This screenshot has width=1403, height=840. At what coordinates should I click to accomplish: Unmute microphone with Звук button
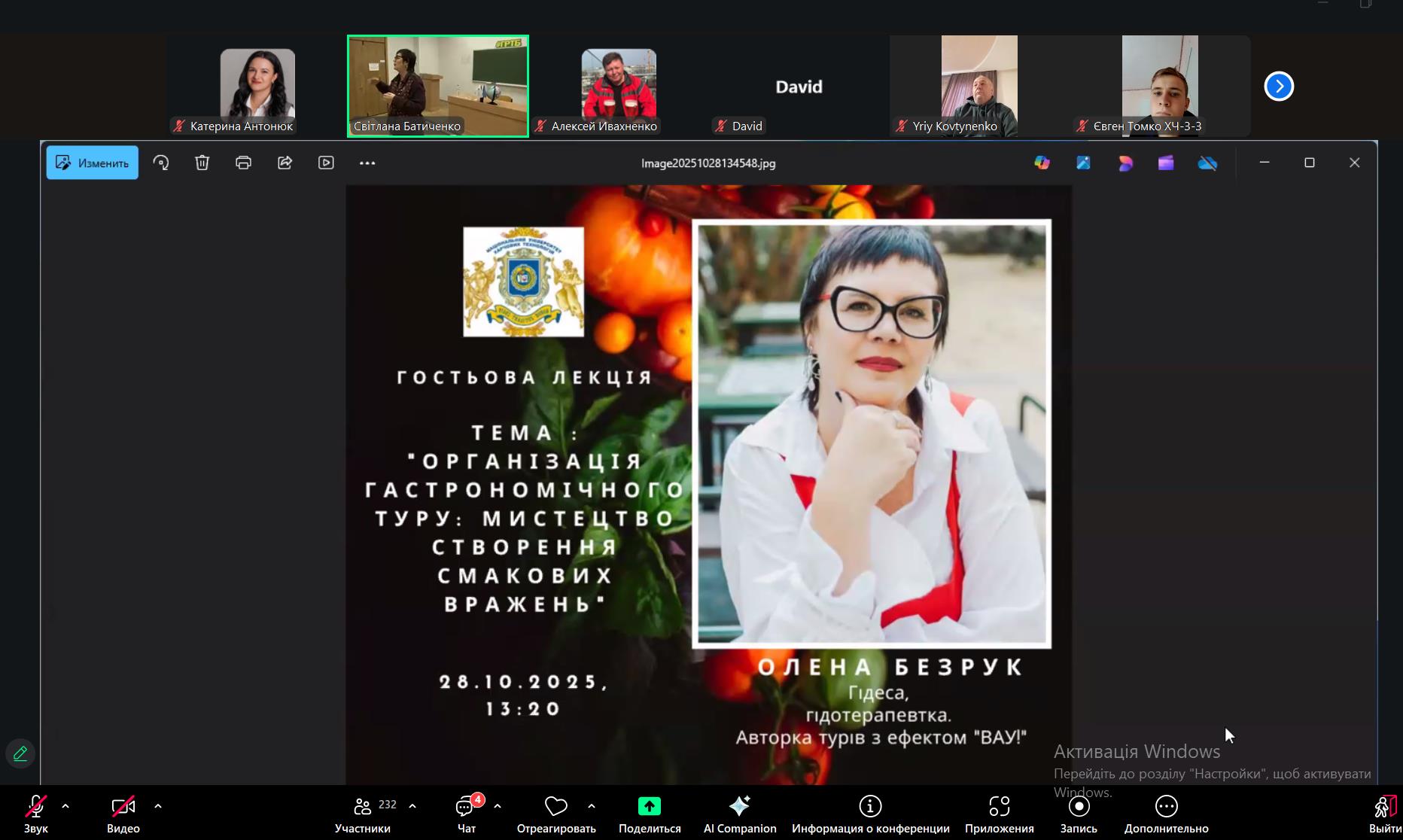35,814
